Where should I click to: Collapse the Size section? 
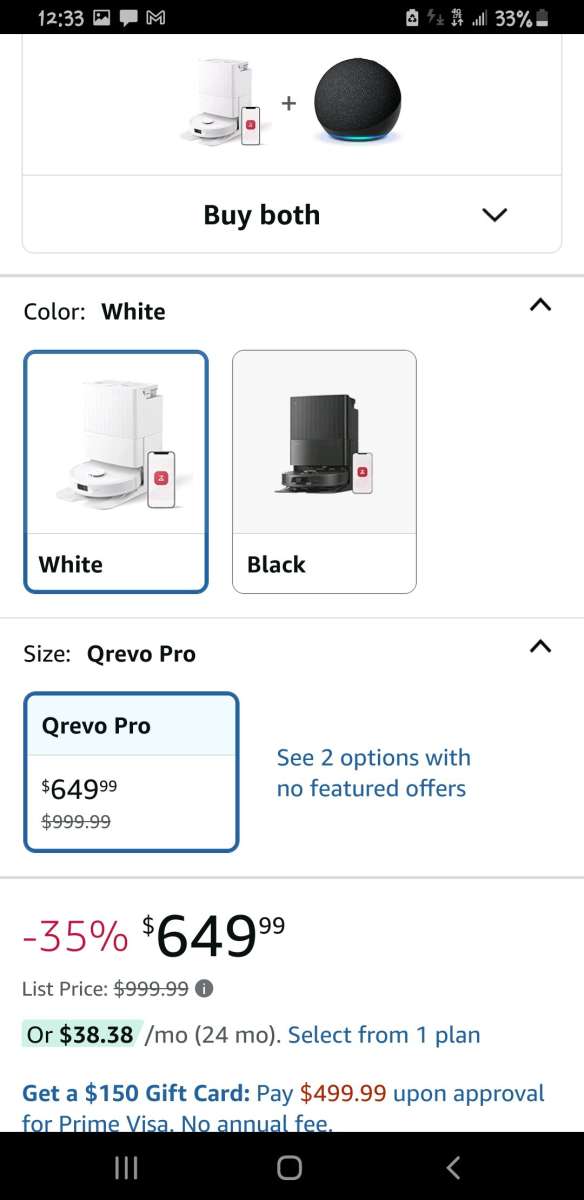coord(540,647)
